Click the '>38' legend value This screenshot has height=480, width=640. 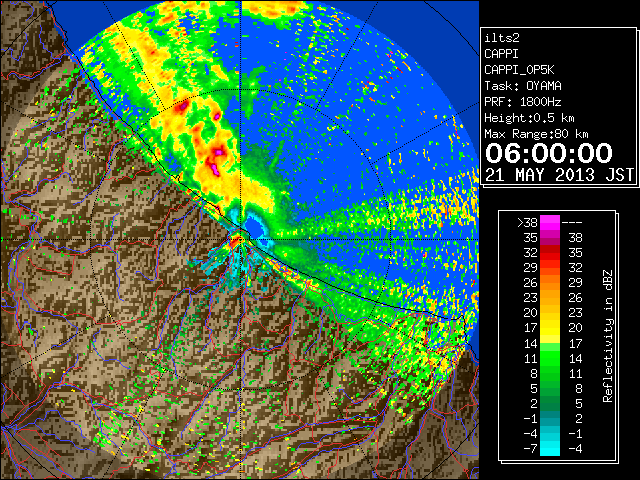click(x=527, y=223)
